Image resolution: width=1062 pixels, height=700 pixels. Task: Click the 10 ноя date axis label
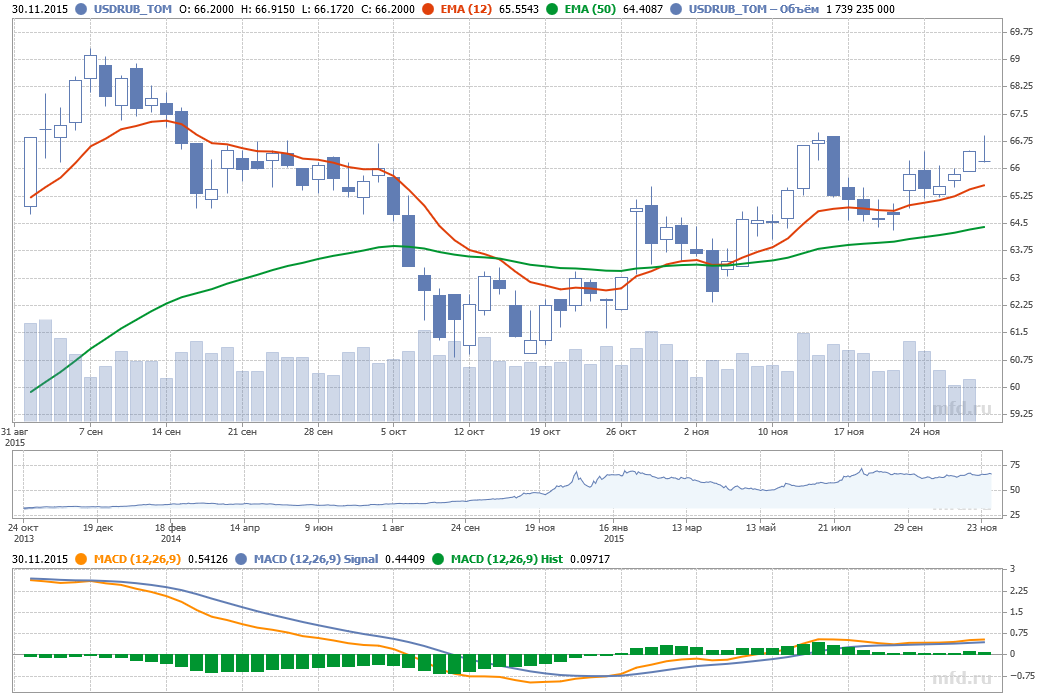click(x=773, y=432)
